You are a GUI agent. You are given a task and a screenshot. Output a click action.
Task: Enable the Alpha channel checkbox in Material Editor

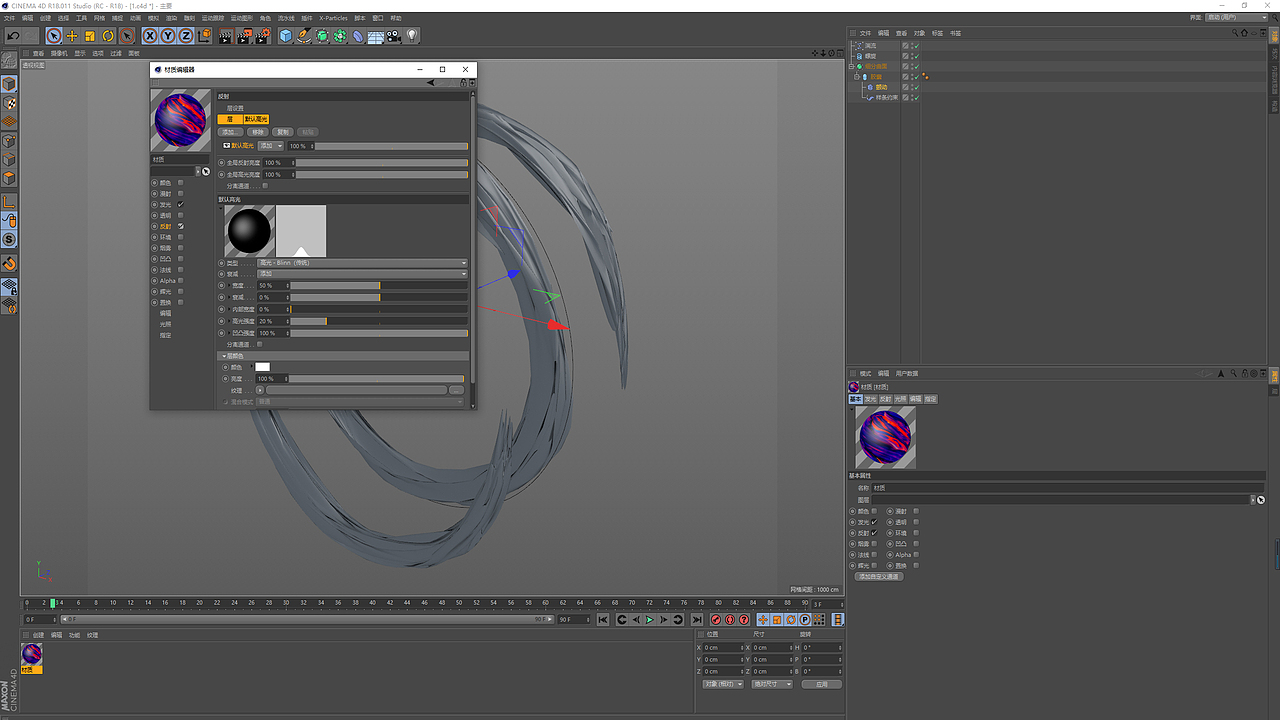coord(180,281)
